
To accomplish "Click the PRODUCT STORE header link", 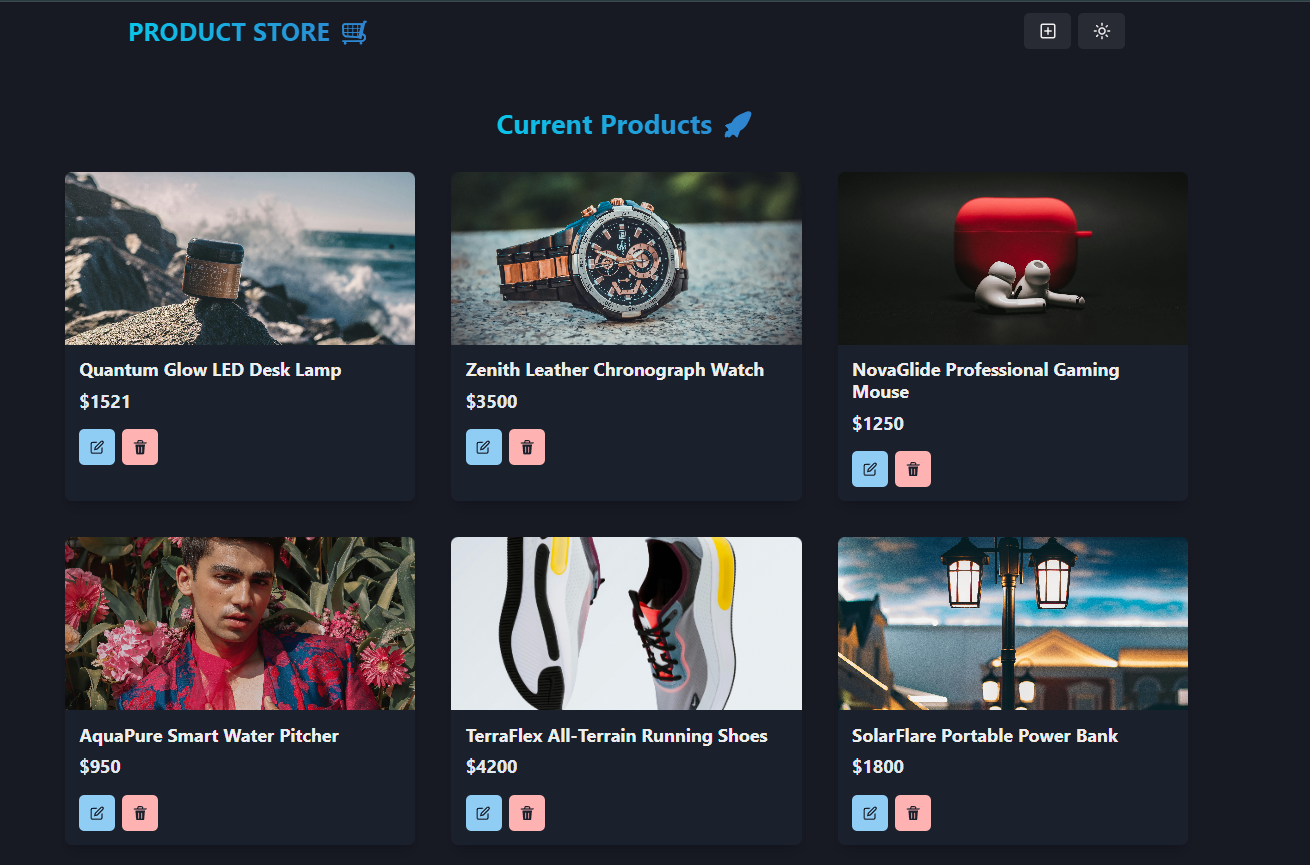I will 230,32.
